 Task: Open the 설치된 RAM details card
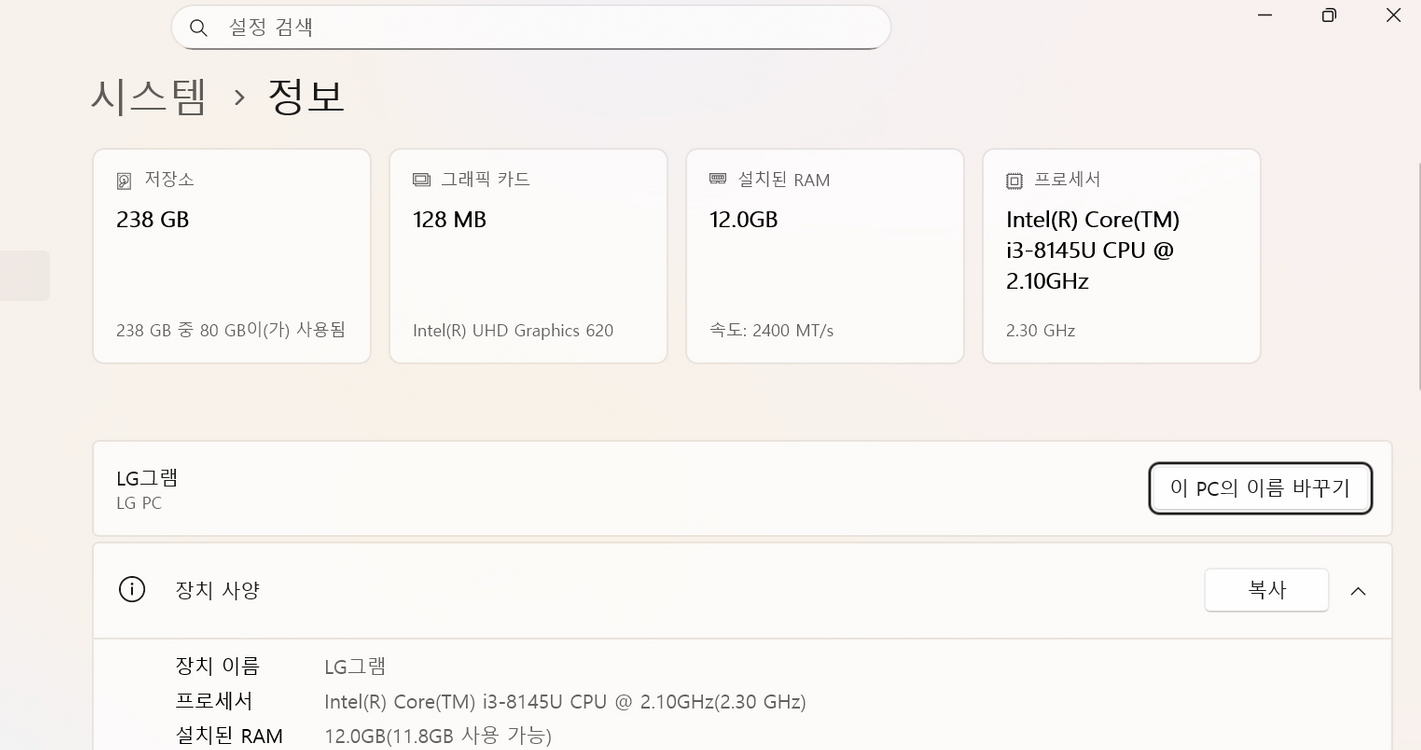[824, 255]
